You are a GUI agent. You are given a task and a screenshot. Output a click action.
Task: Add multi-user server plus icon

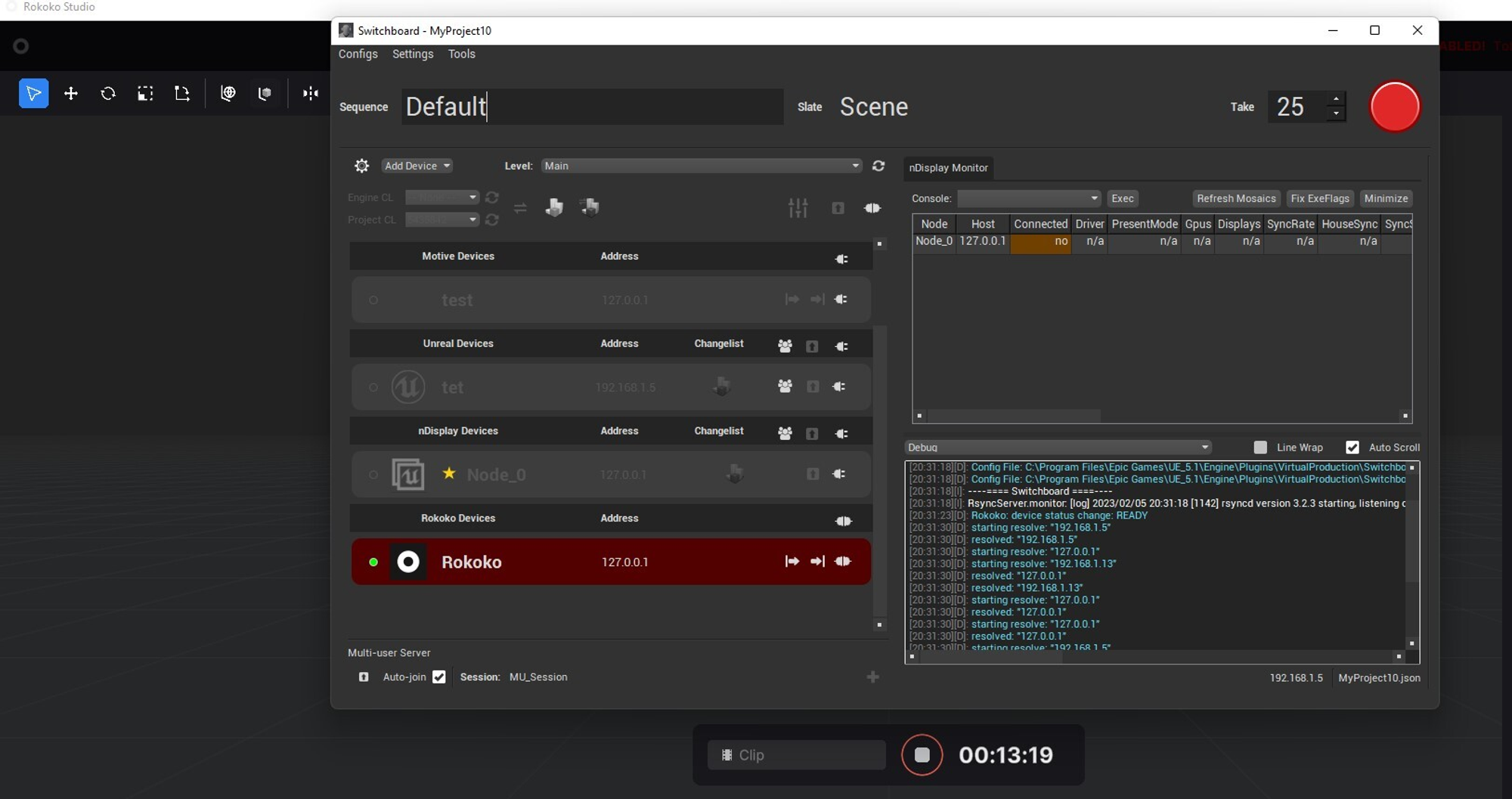pyautogui.click(x=872, y=677)
